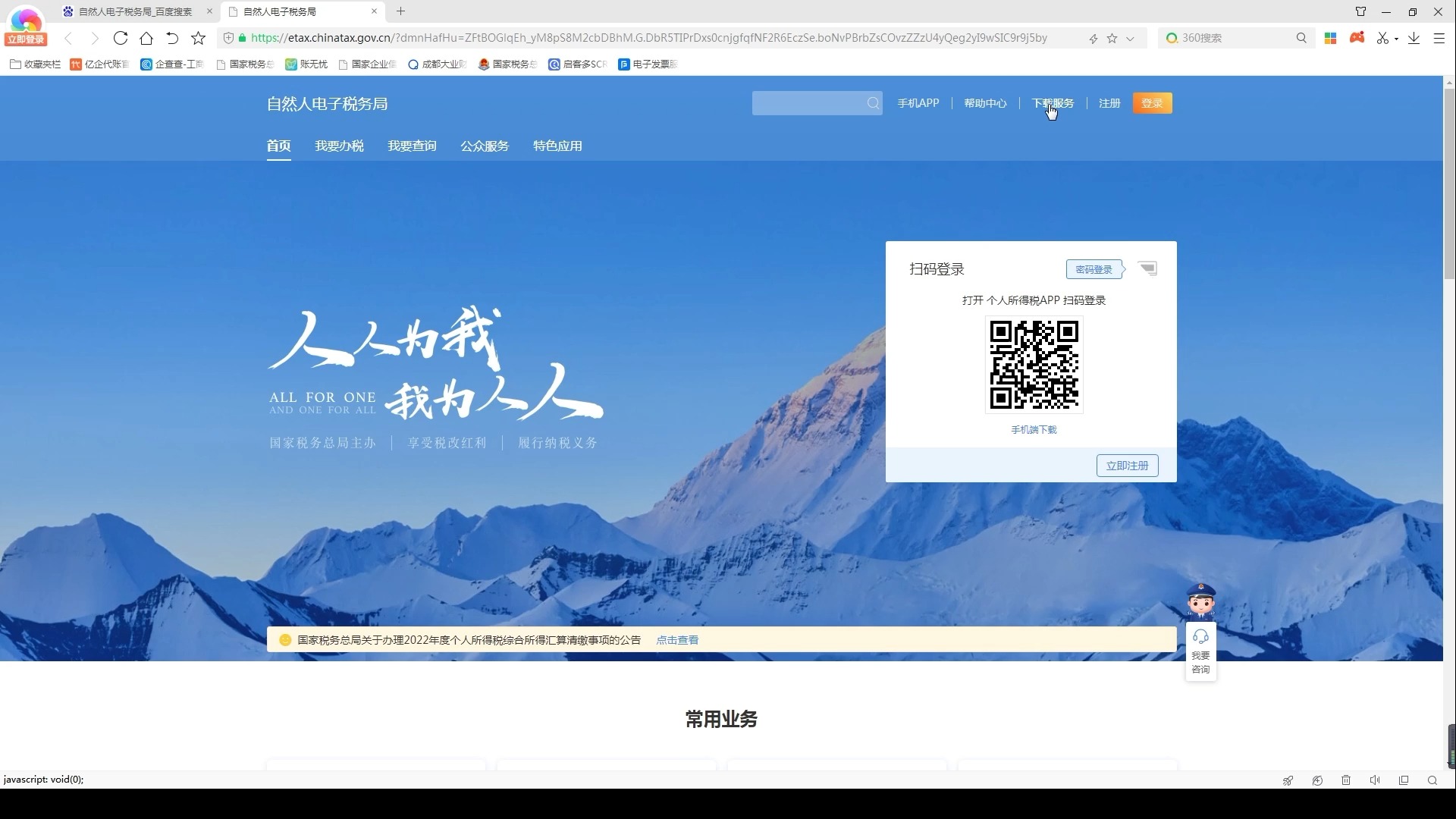Open the 点击查看 announcement link
Screen dimensions: 1456x819
(677, 639)
